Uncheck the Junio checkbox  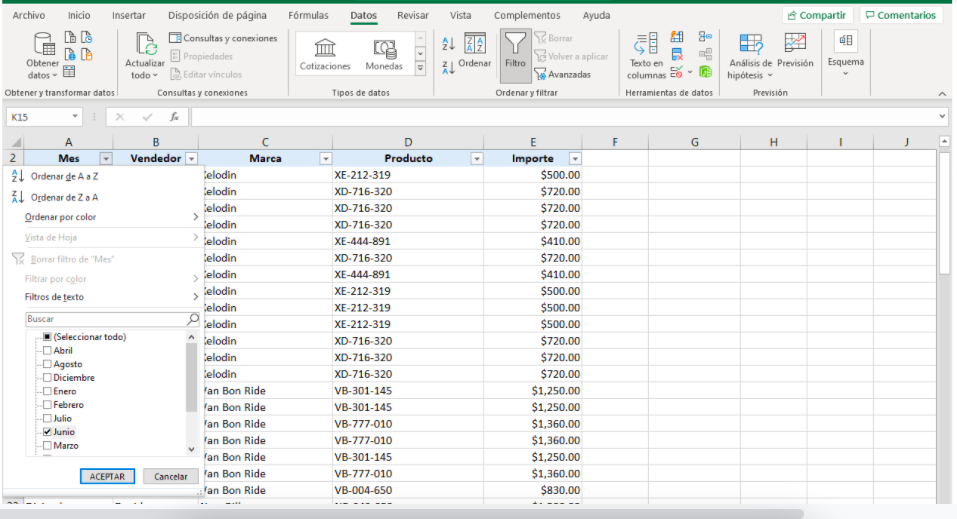click(x=47, y=432)
